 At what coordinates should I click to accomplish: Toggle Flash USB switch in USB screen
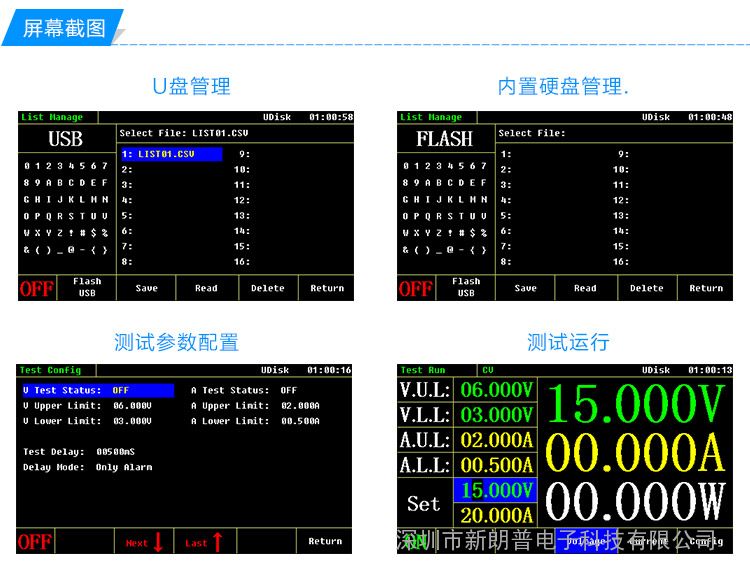pos(87,287)
